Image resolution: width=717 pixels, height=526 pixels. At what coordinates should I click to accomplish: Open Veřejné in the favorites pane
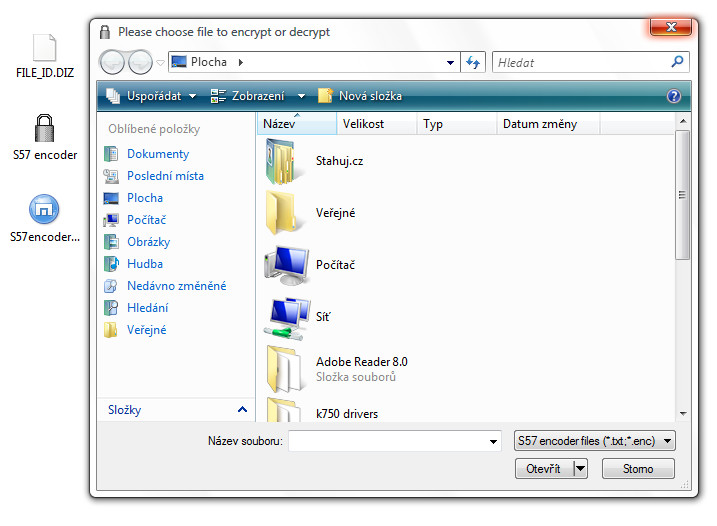146,329
